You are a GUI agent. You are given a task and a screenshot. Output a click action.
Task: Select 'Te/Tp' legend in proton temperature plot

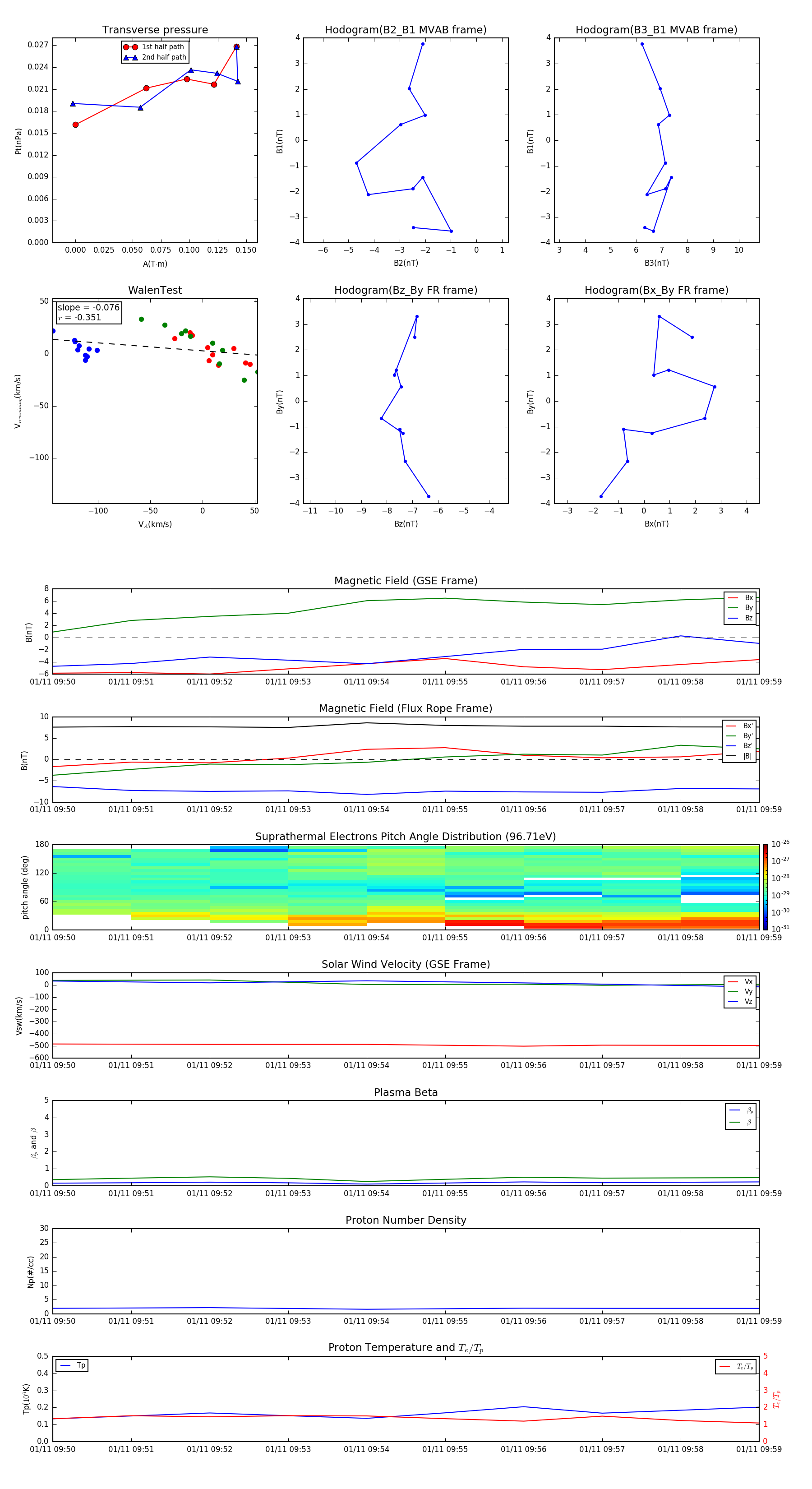click(x=737, y=1367)
